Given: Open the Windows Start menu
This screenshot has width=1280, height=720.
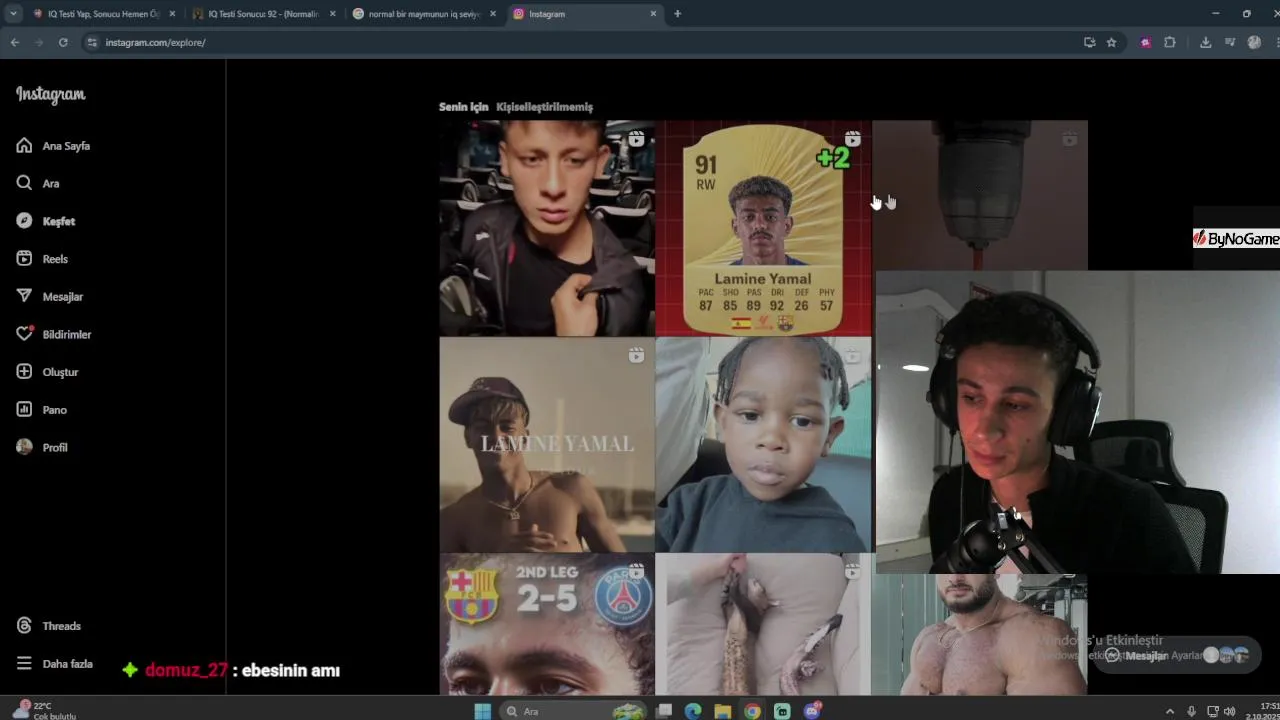Looking at the screenshot, I should (x=482, y=711).
